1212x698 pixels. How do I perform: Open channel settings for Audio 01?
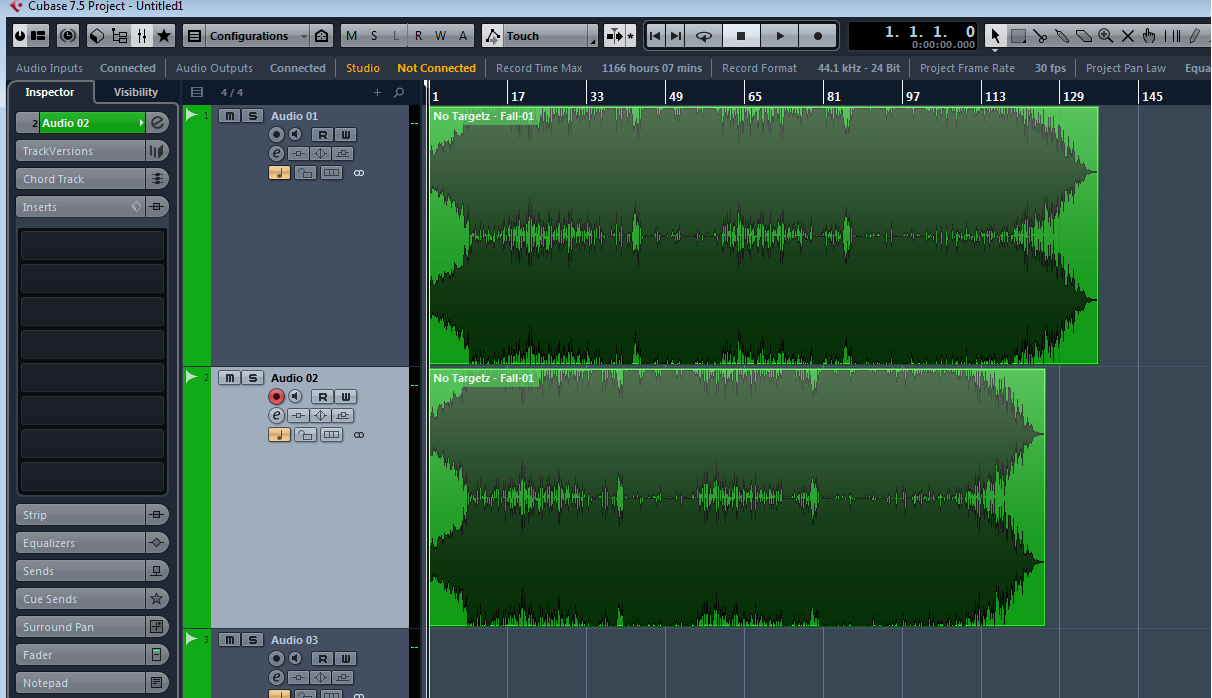[277, 154]
